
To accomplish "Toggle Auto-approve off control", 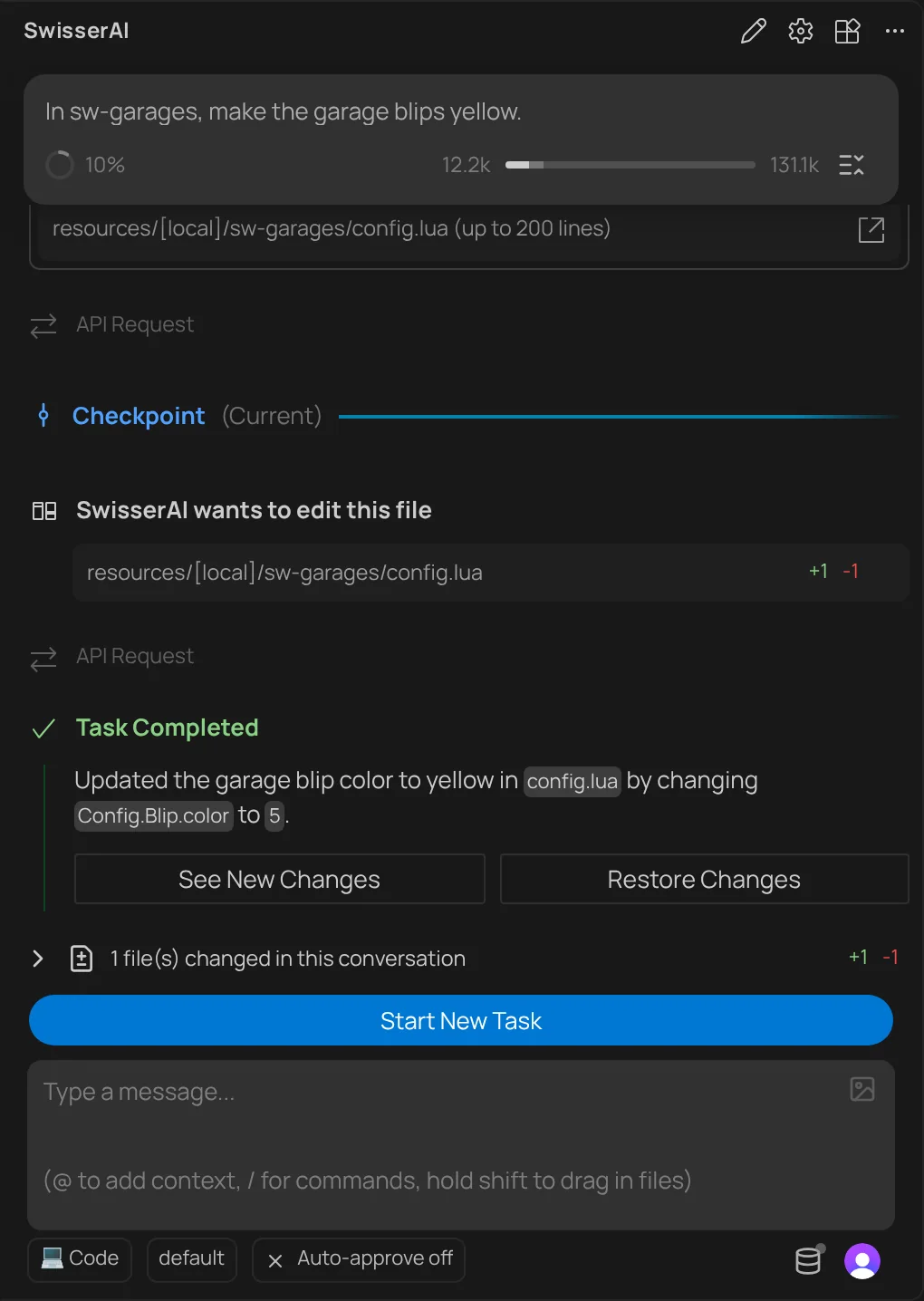I will (x=359, y=1259).
